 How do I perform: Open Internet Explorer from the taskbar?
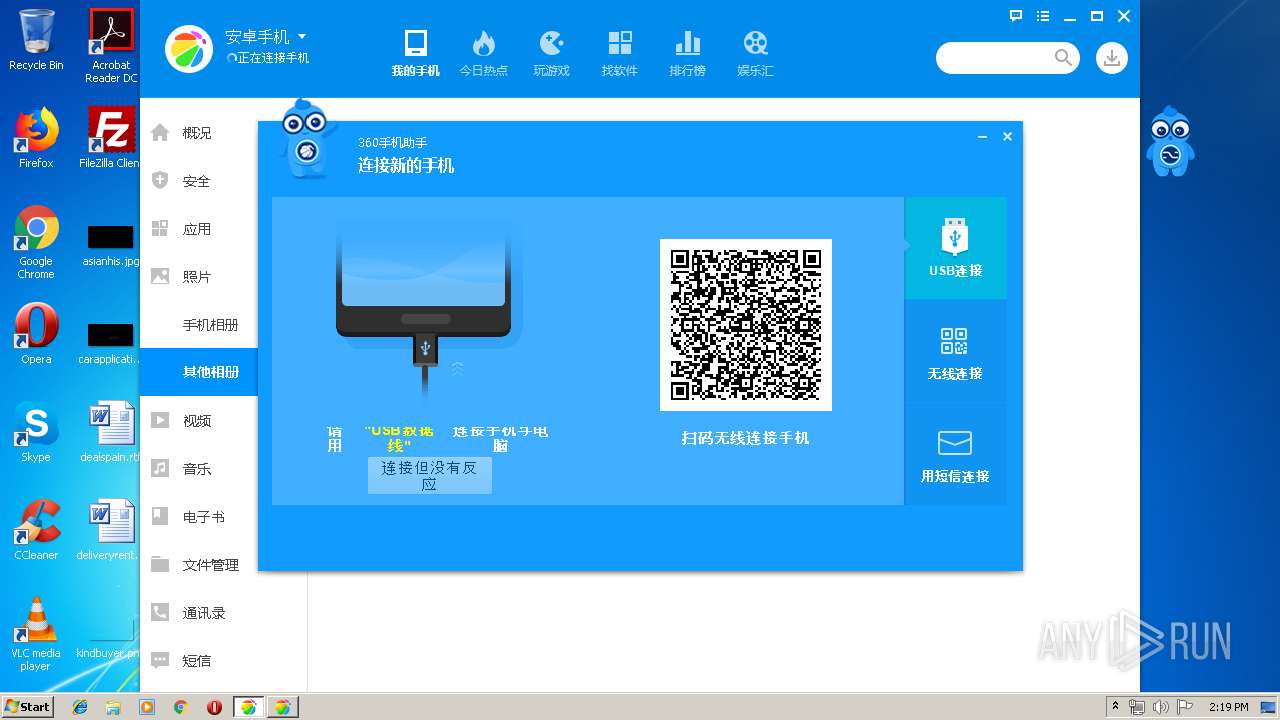[80, 707]
